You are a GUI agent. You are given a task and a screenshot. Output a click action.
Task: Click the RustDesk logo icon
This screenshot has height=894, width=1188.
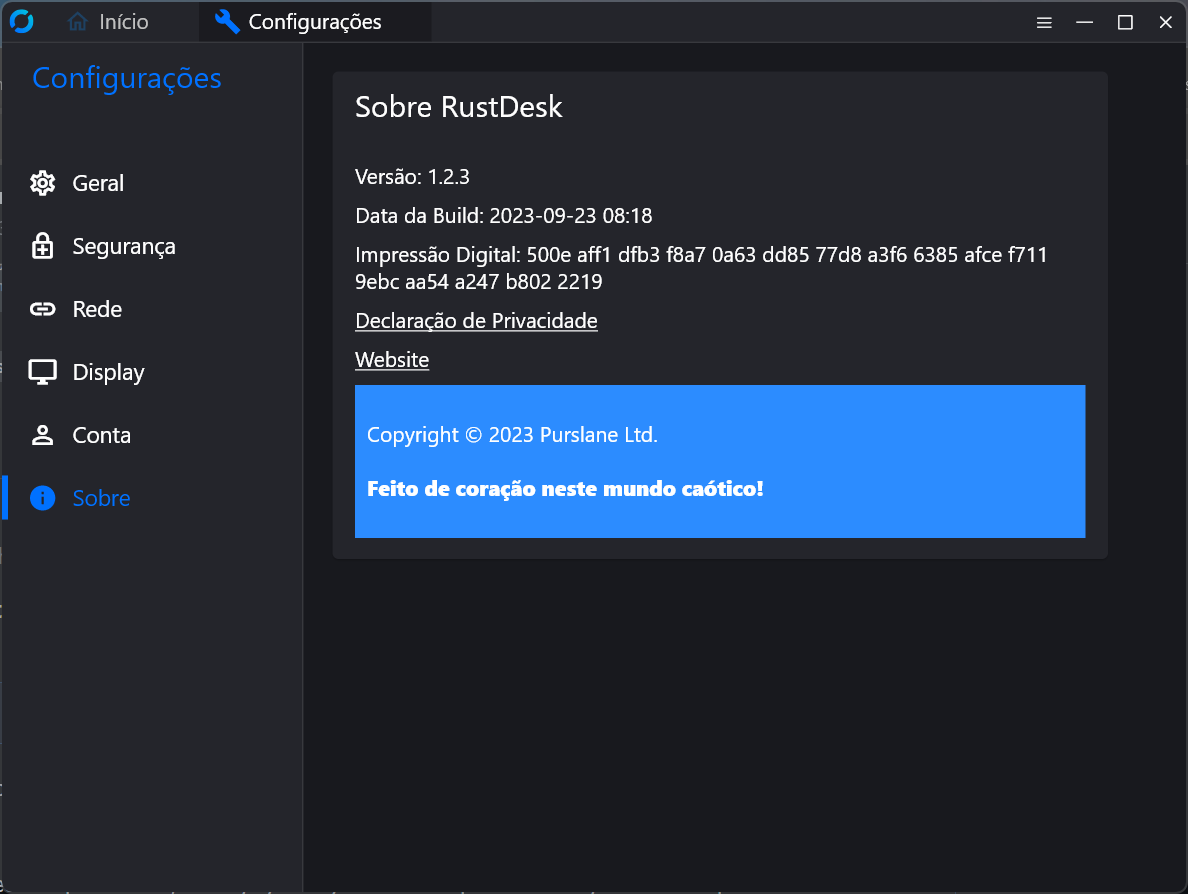point(22,21)
